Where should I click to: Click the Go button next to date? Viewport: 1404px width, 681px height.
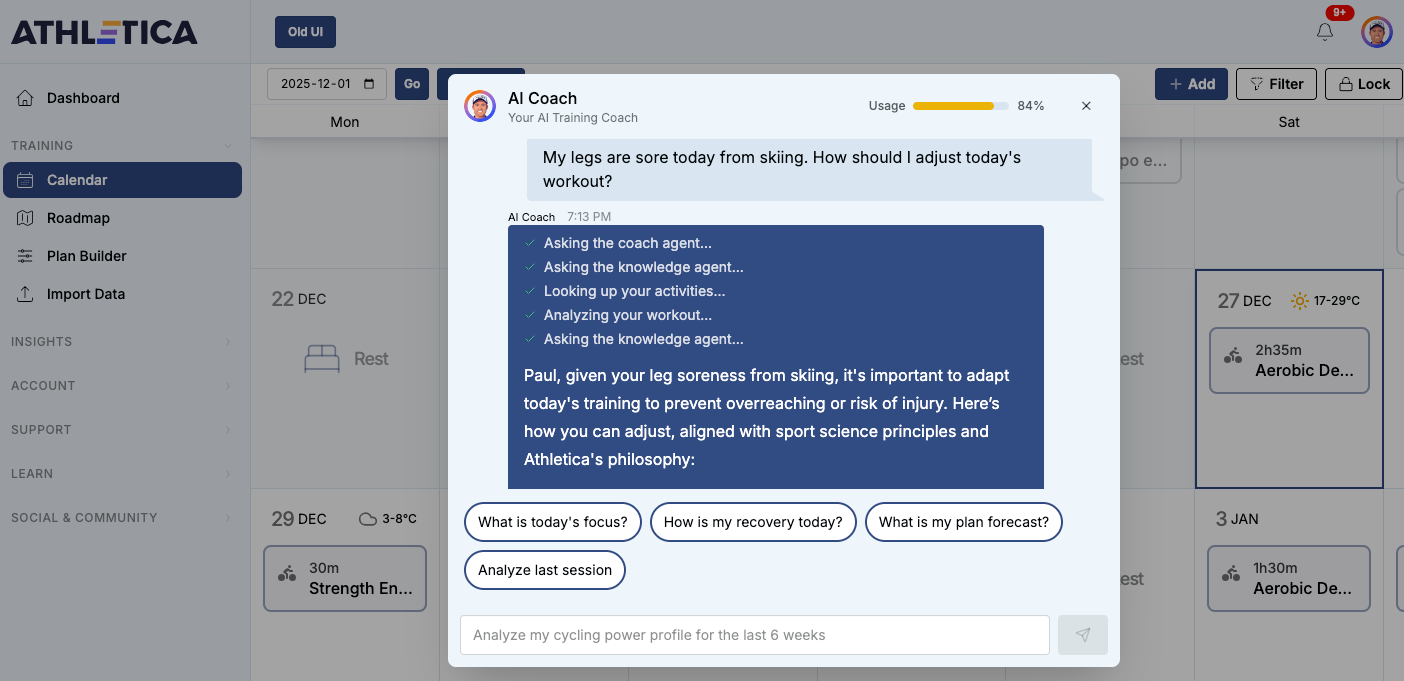412,84
